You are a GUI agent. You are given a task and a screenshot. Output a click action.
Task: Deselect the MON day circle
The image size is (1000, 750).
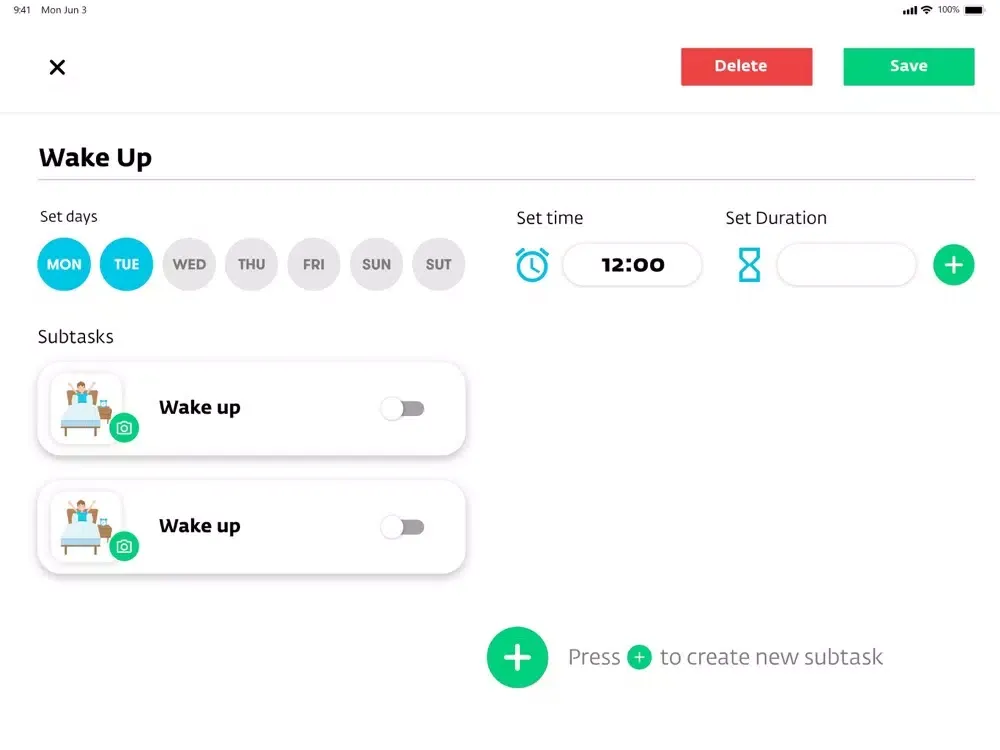(x=64, y=265)
